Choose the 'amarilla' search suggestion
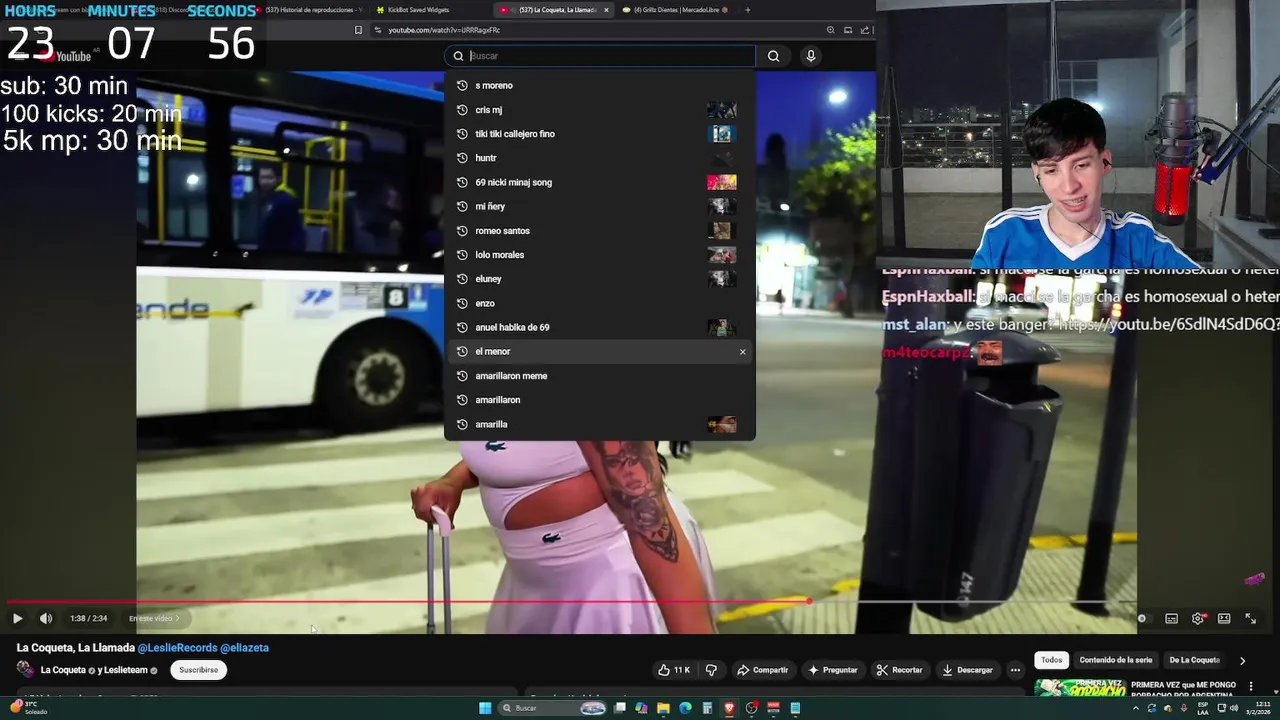This screenshot has width=1280, height=720. (x=600, y=424)
